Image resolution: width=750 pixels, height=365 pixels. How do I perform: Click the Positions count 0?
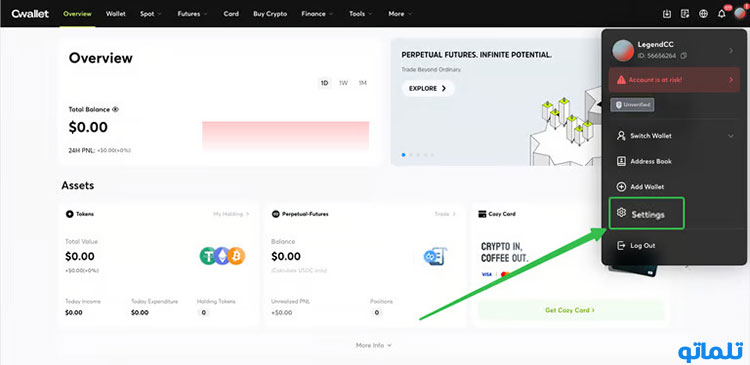(x=376, y=313)
